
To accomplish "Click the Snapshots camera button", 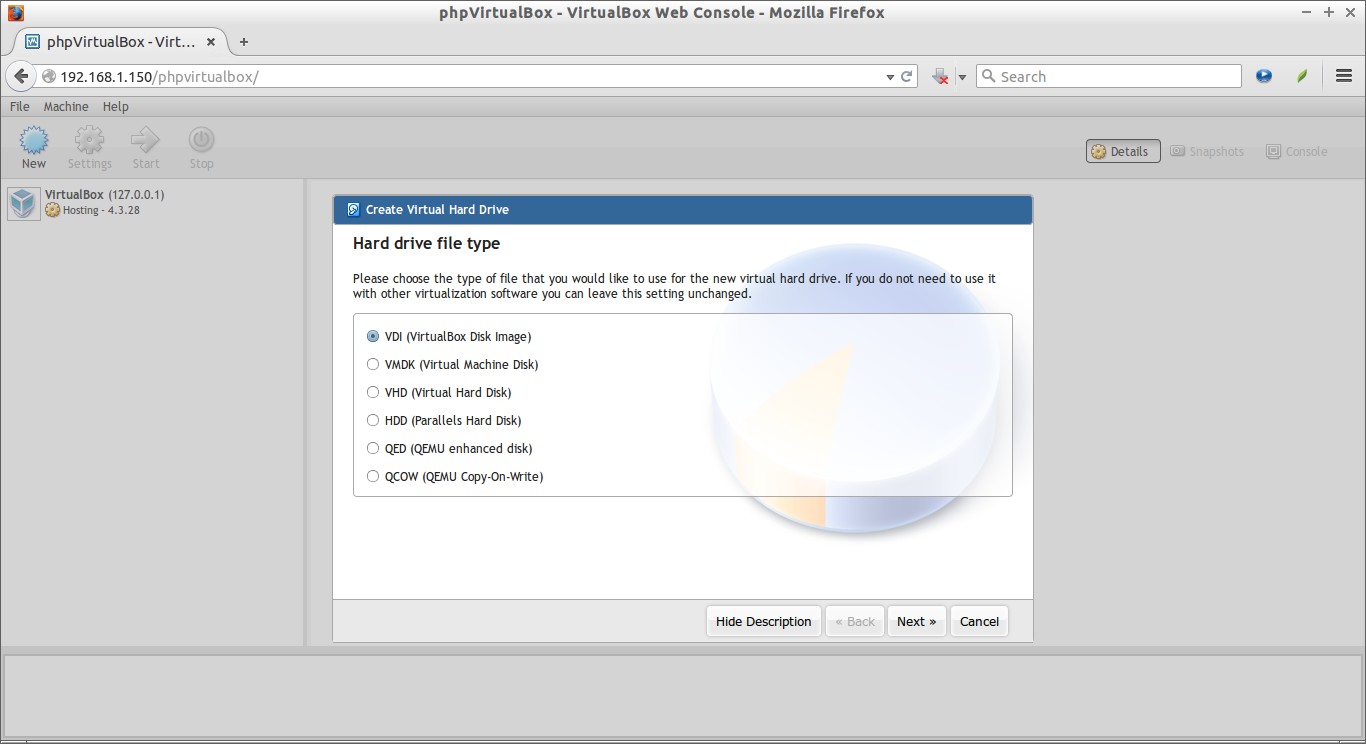I will (1207, 151).
